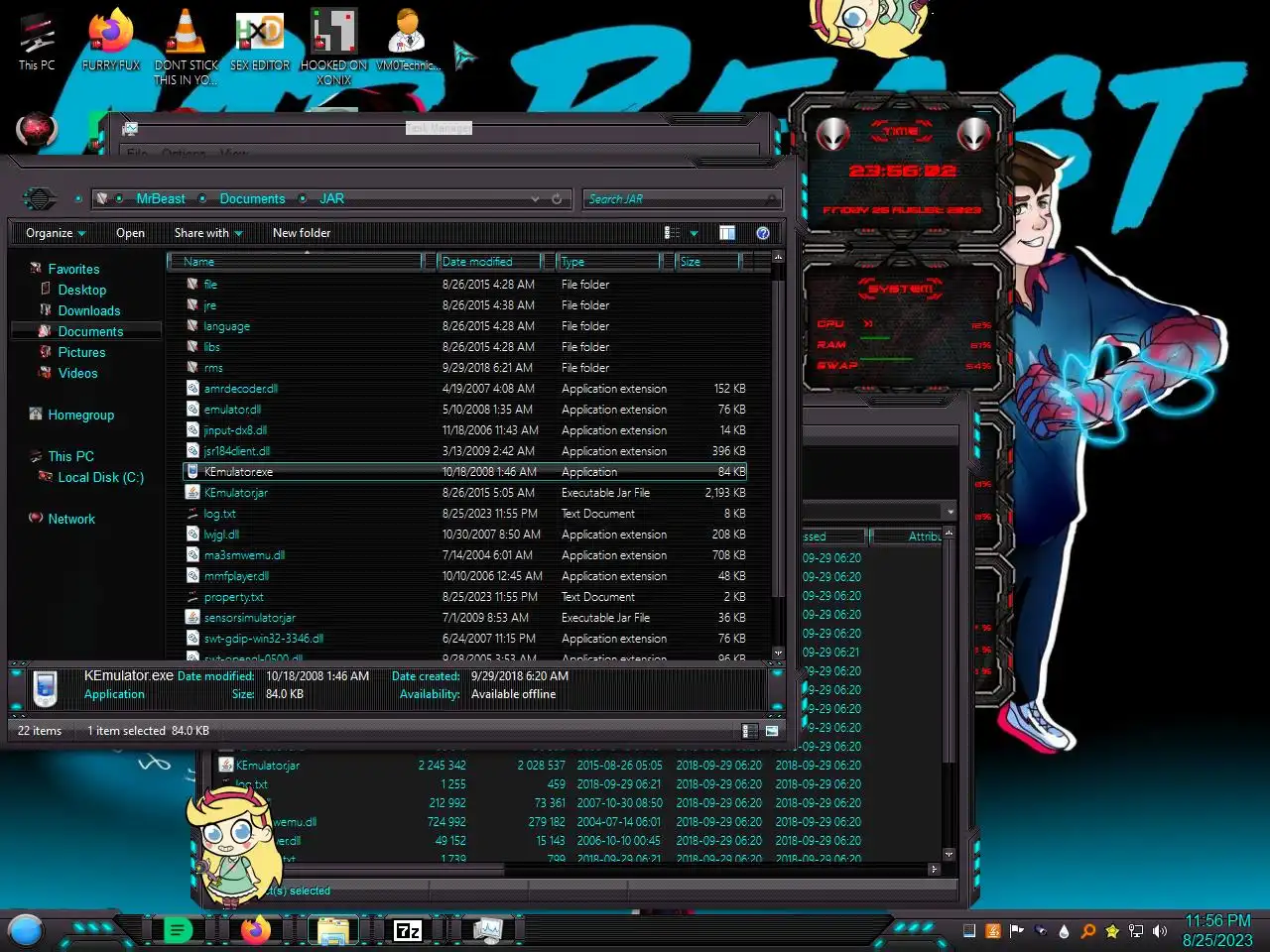This screenshot has height=952, width=1270.
Task: Click the Explorer back navigation button
Action: [x=39, y=199]
